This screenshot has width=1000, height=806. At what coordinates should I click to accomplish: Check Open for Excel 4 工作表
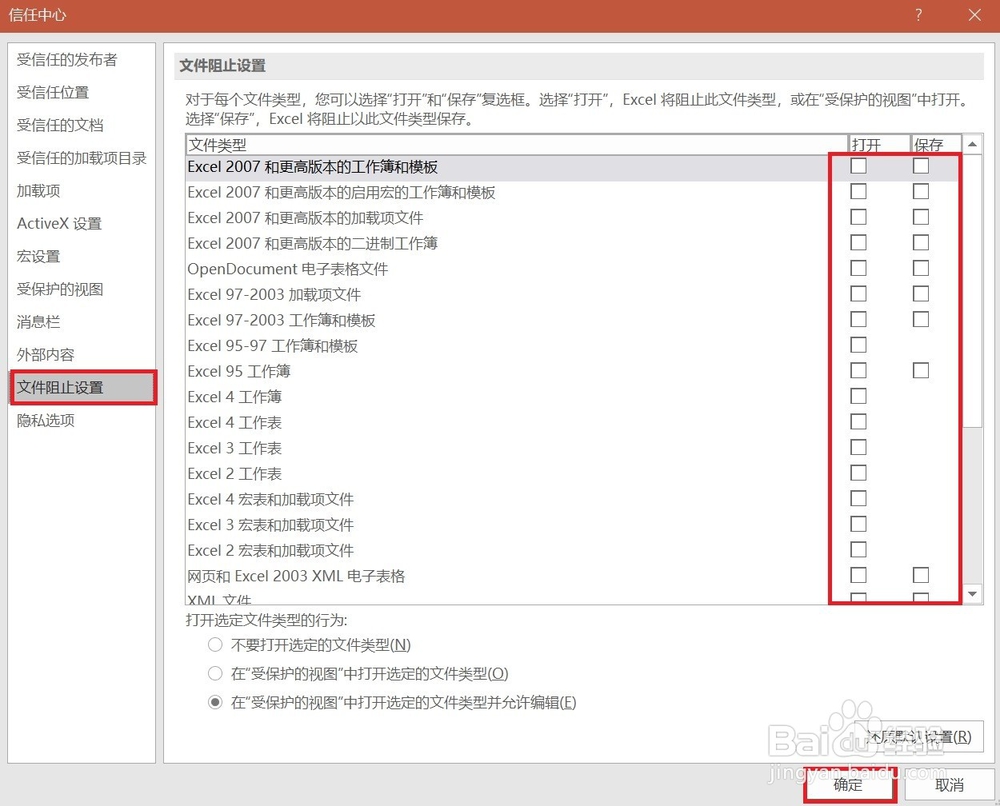[858, 421]
